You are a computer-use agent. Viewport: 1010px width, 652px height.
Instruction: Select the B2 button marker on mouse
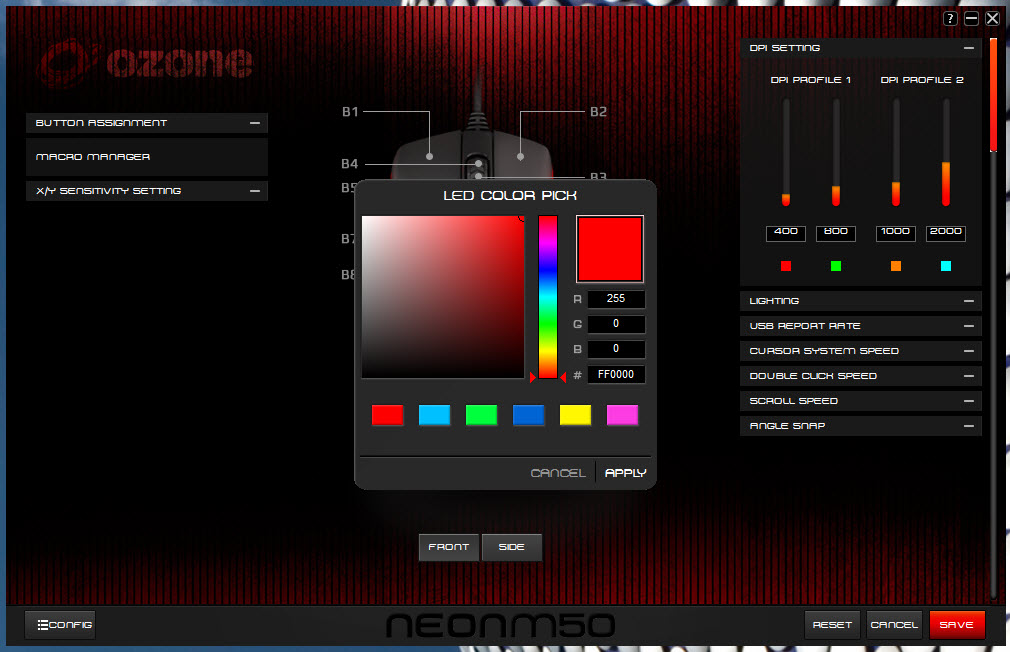(x=520, y=157)
